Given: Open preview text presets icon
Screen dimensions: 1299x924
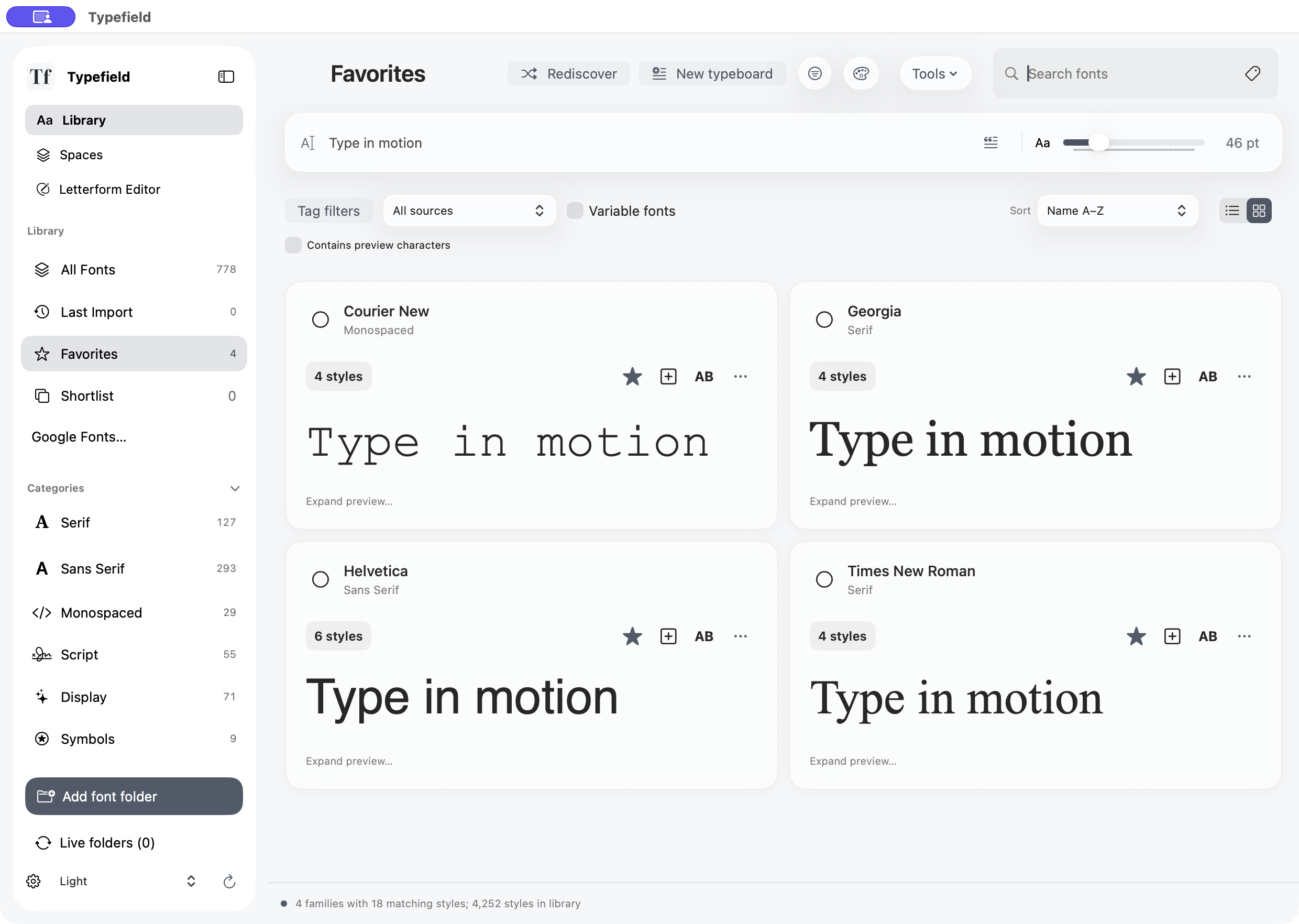Looking at the screenshot, I should 990,142.
